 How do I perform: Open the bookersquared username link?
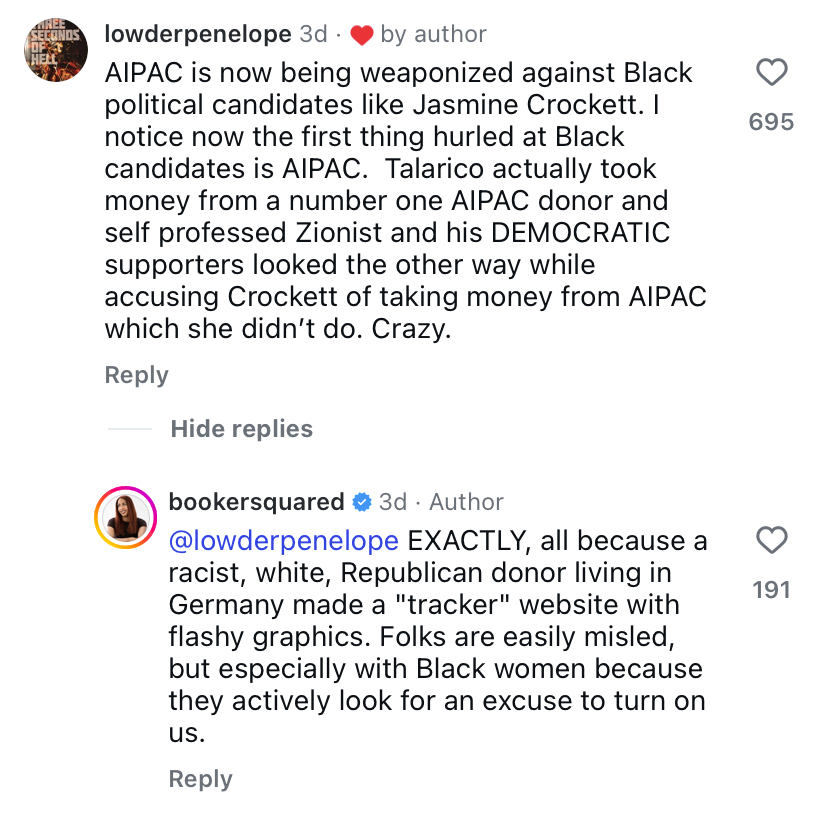point(256,502)
